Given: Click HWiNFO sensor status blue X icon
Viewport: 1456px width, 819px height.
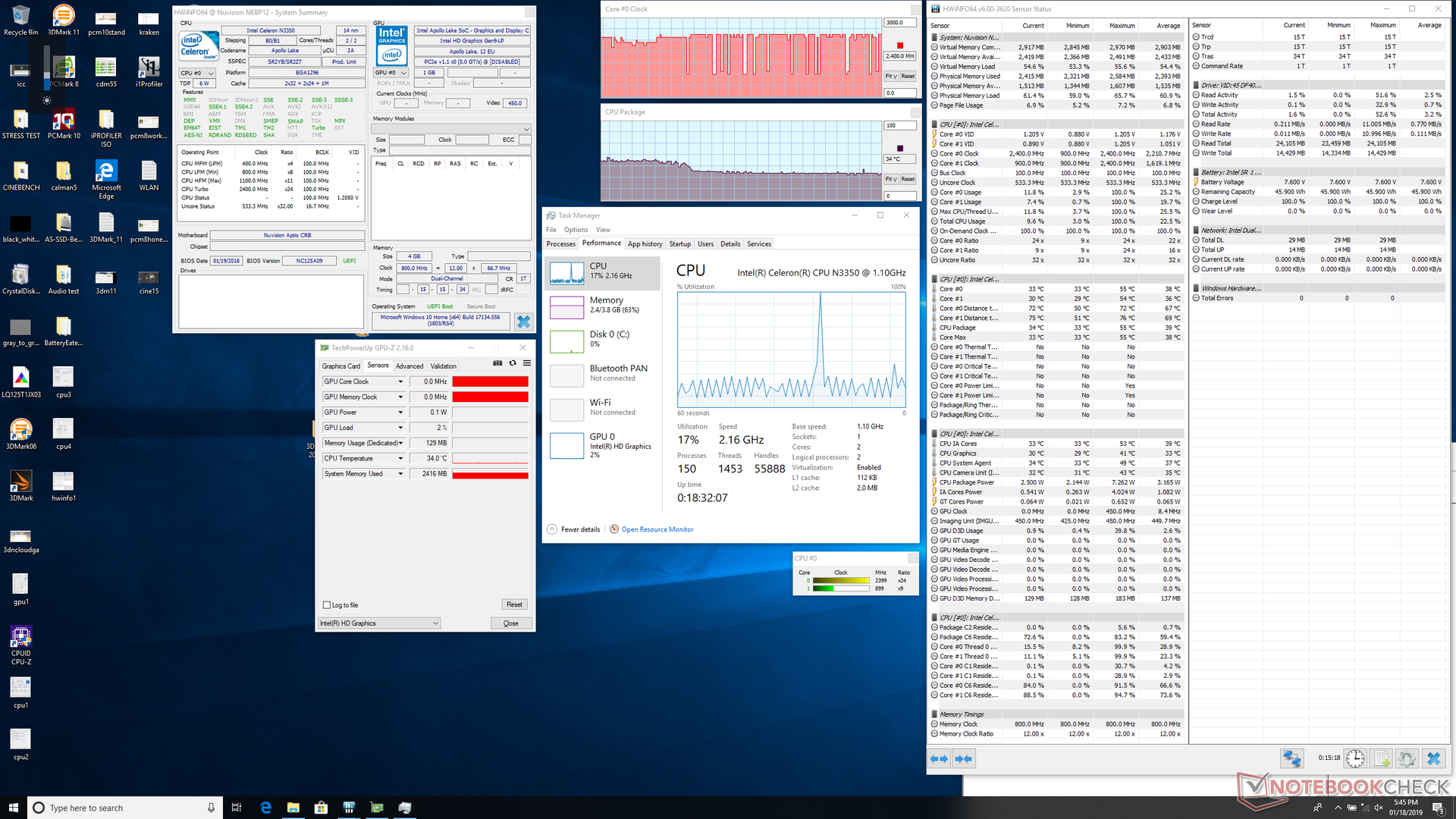Looking at the screenshot, I should pos(1433,758).
